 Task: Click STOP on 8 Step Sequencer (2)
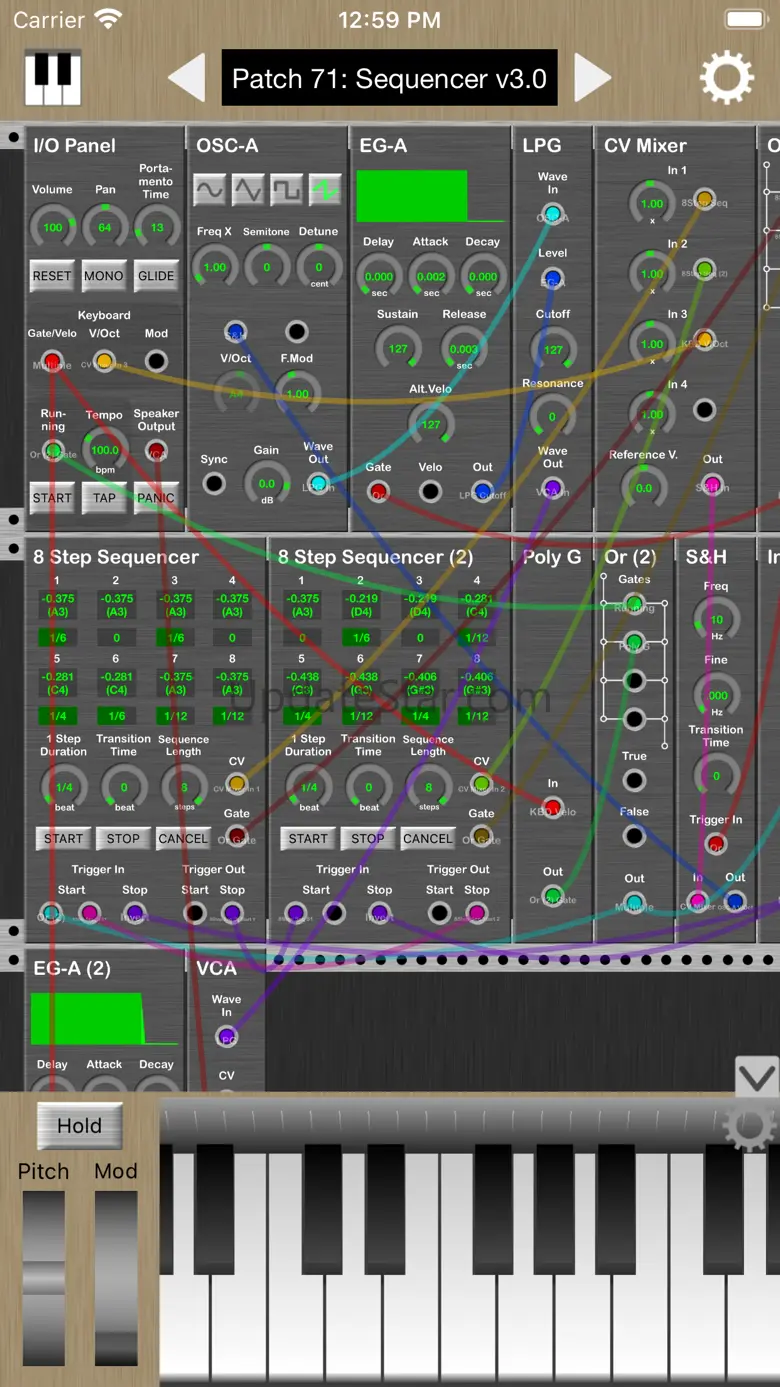pos(367,839)
